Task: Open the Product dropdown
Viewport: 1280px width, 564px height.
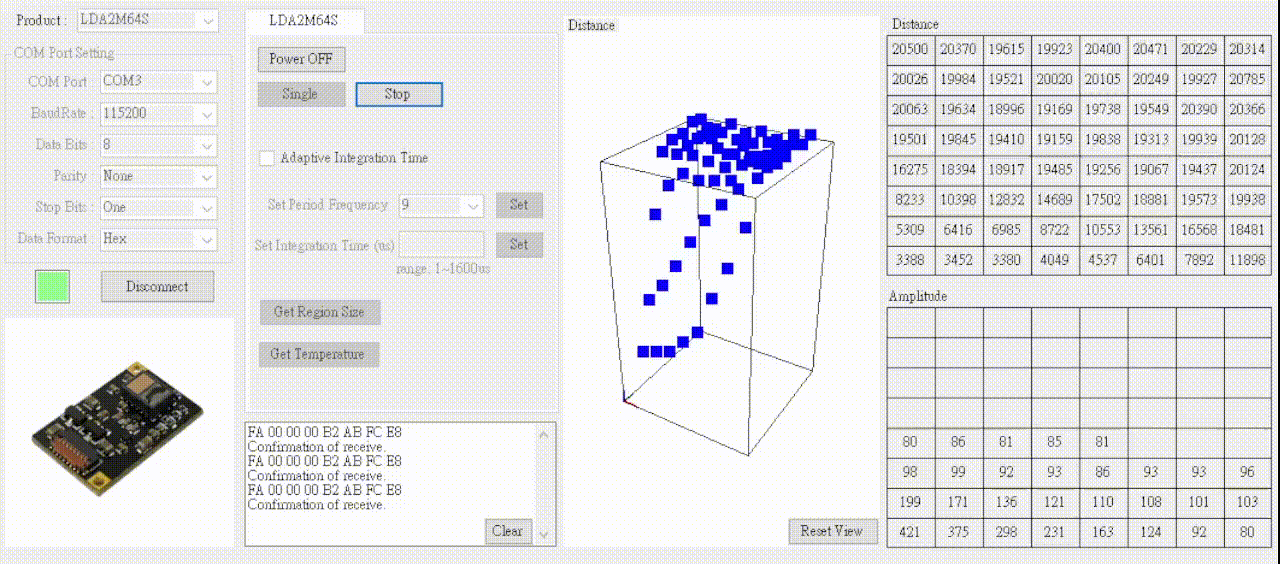Action: click(207, 20)
